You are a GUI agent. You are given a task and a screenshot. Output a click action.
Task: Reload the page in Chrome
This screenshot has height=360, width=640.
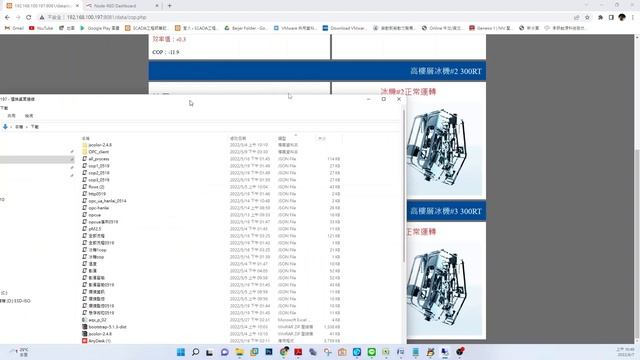point(29,17)
